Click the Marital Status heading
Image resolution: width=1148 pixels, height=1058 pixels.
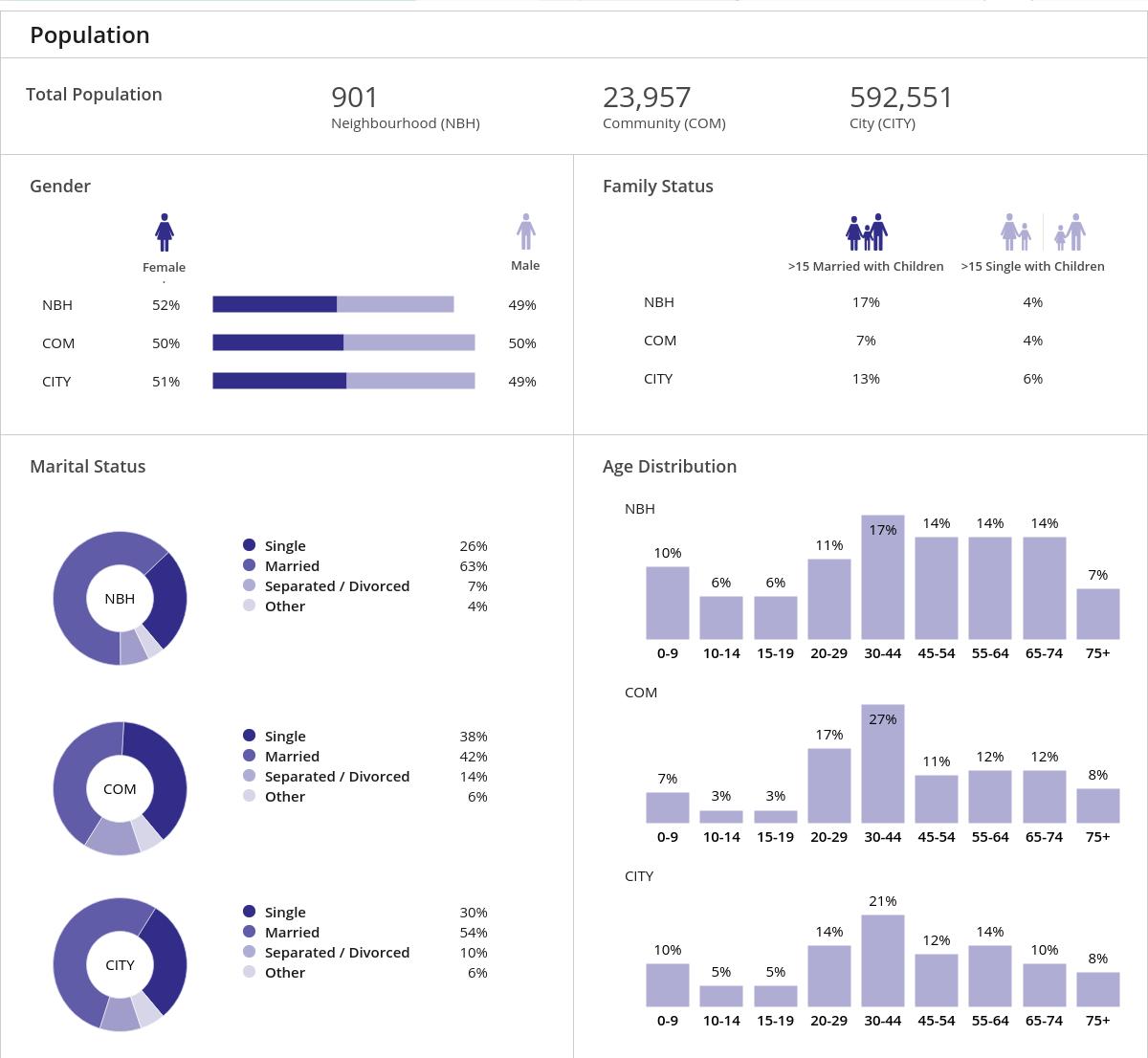88,466
